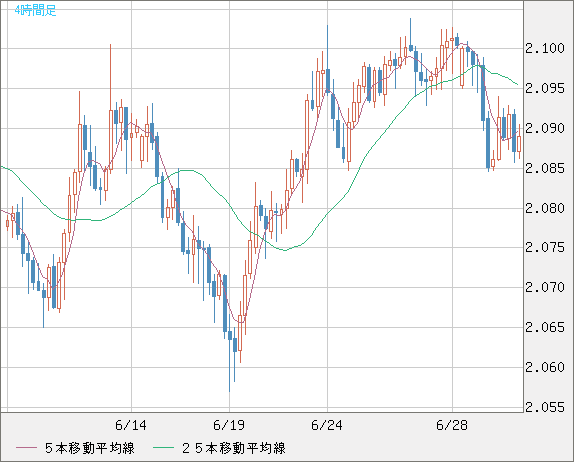The height and width of the screenshot is (462, 574).
Task: Click the 2.080 price axis label
Action: point(545,208)
